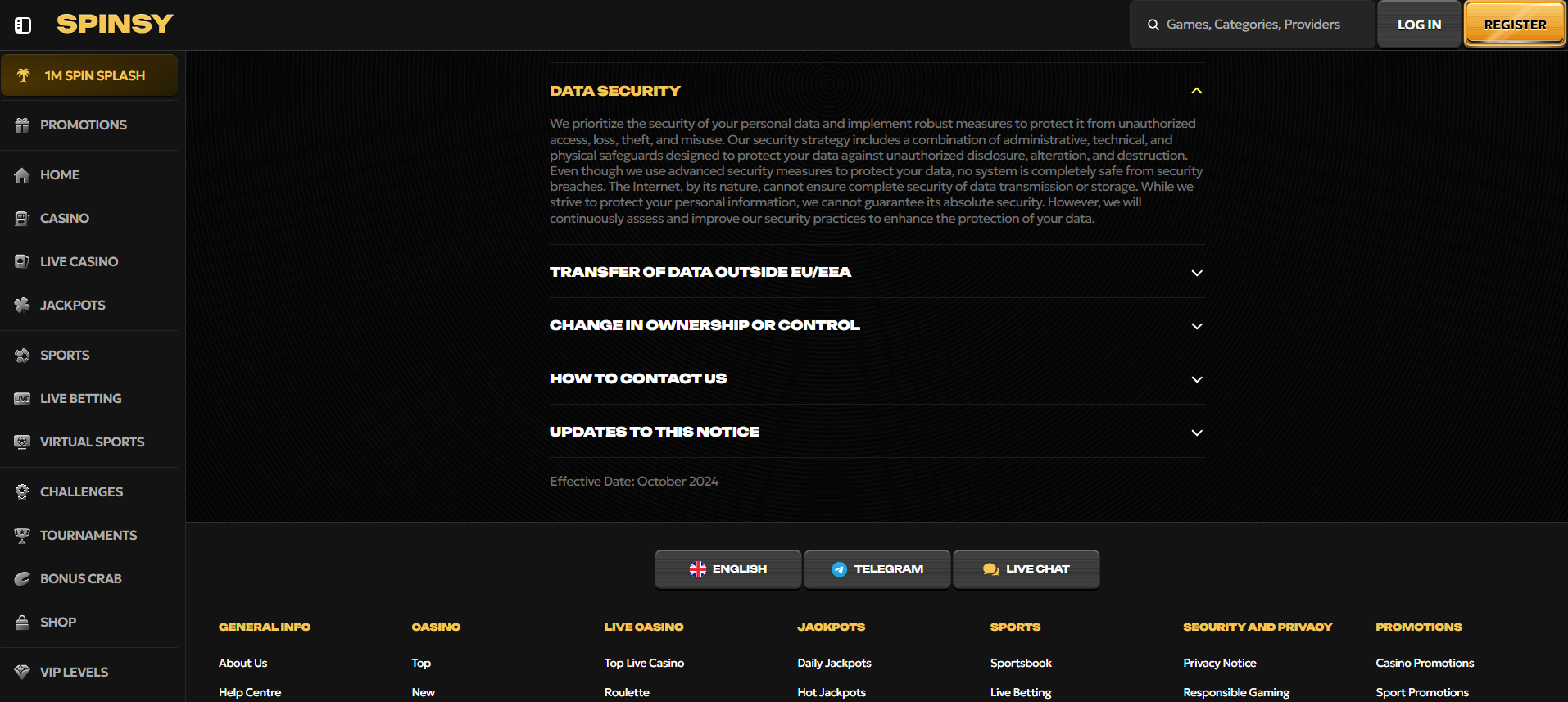Click the General Info footer heading

click(x=265, y=627)
